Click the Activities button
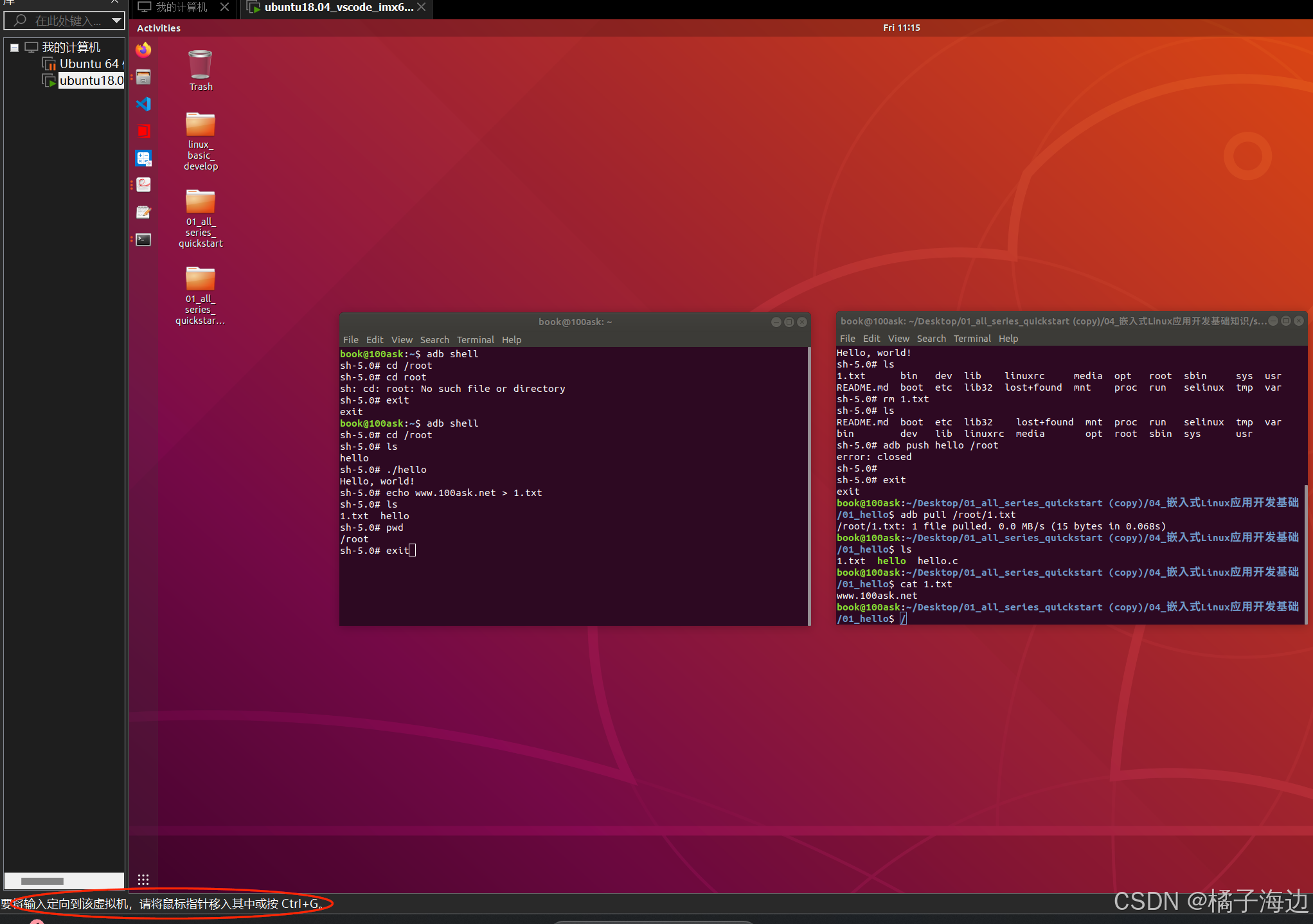 click(159, 28)
